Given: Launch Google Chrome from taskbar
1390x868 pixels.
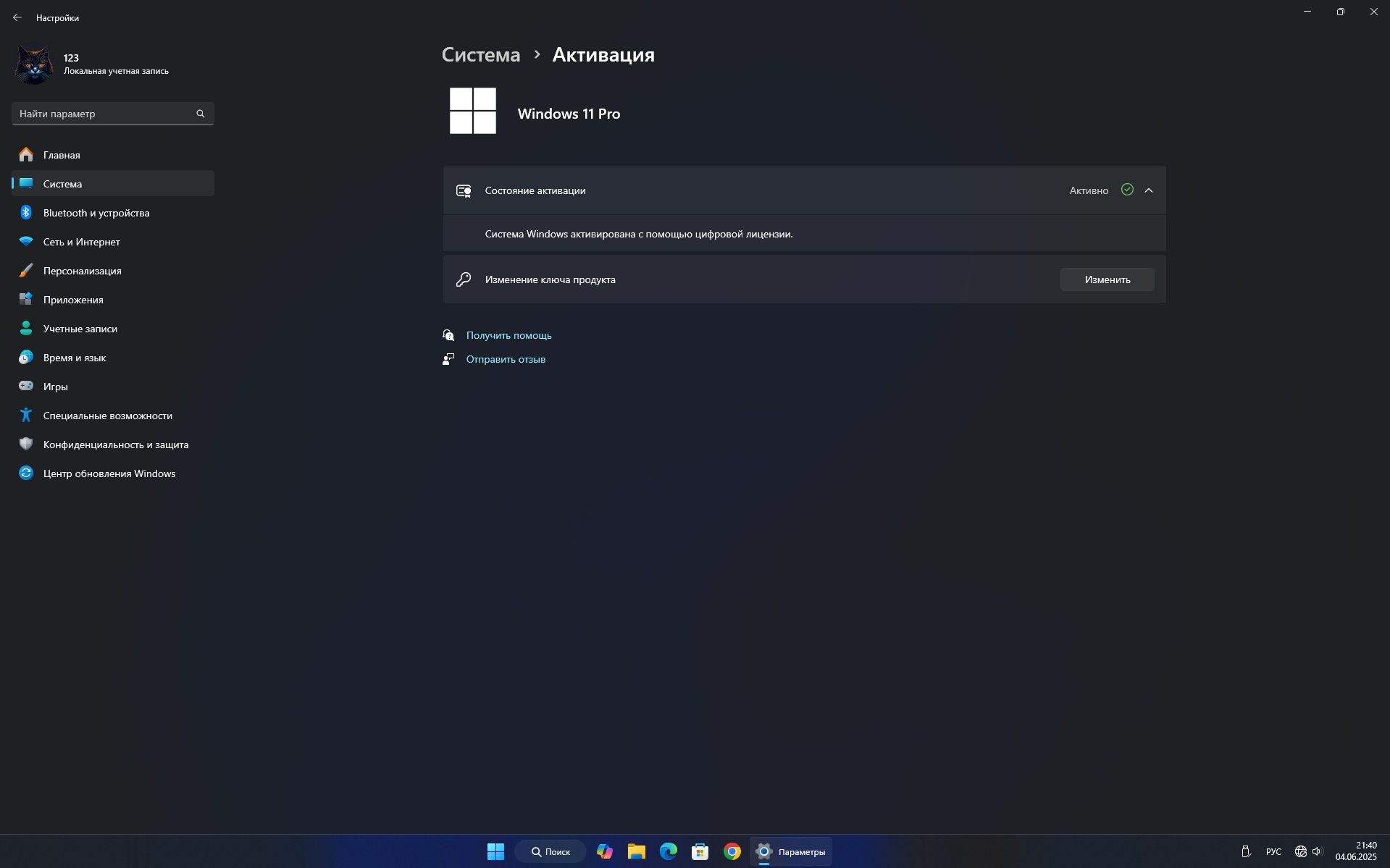Looking at the screenshot, I should pos(732,851).
